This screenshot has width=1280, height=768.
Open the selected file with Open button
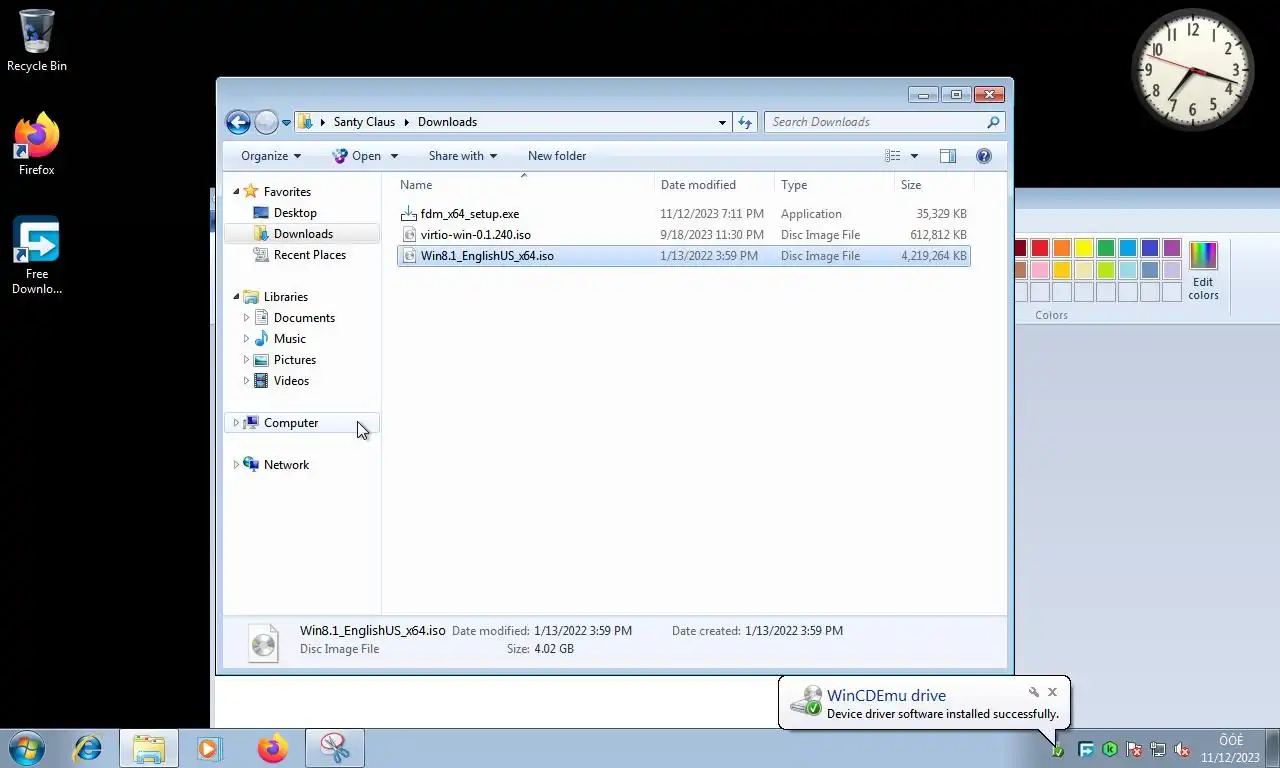357,156
